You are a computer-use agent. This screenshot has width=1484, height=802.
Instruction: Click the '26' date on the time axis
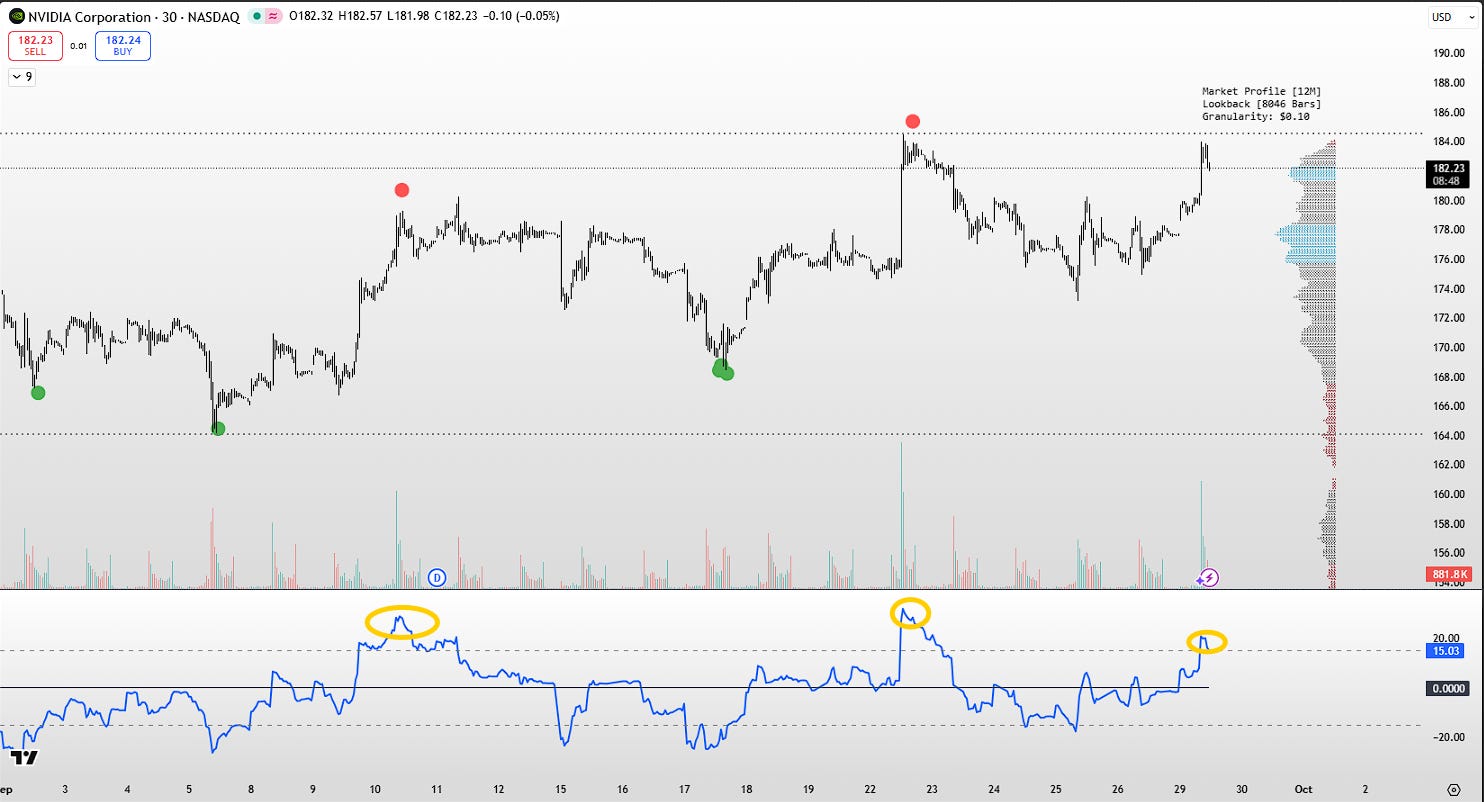[1118, 789]
